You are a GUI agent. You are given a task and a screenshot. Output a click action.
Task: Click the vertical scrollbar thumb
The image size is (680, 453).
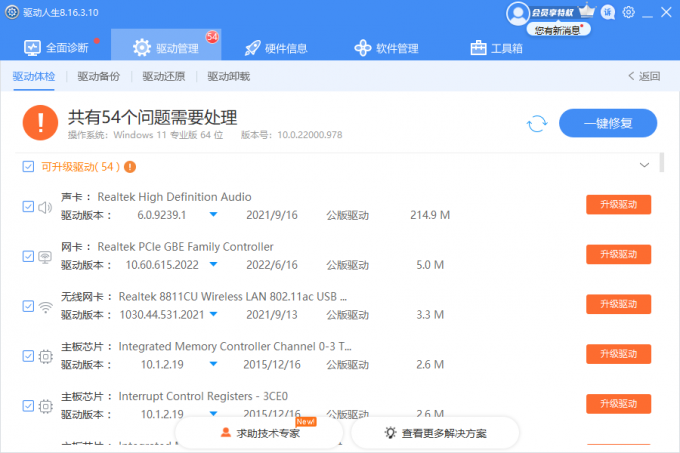pos(662,162)
